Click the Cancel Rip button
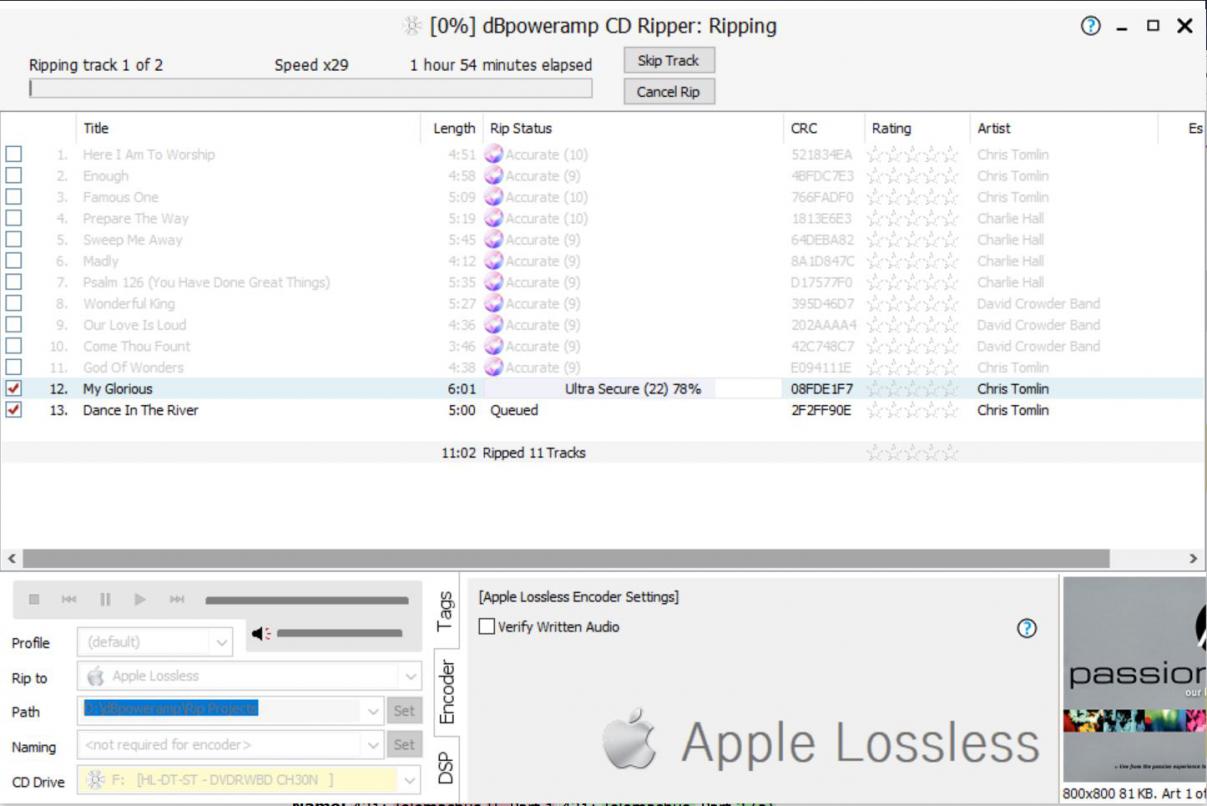Screen dimensions: 1207x806 click(x=668, y=92)
